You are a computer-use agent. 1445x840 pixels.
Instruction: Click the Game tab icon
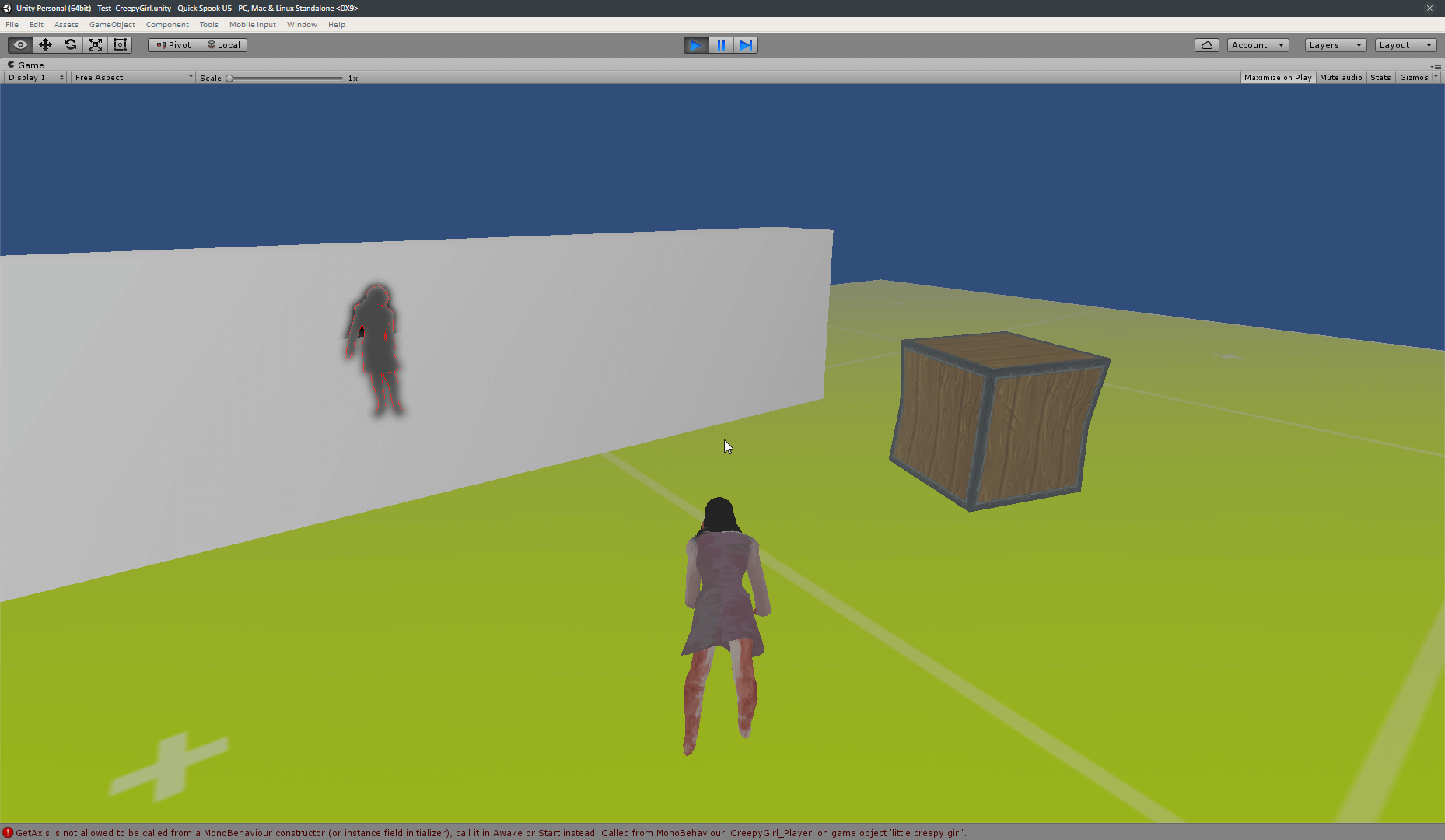(11, 65)
